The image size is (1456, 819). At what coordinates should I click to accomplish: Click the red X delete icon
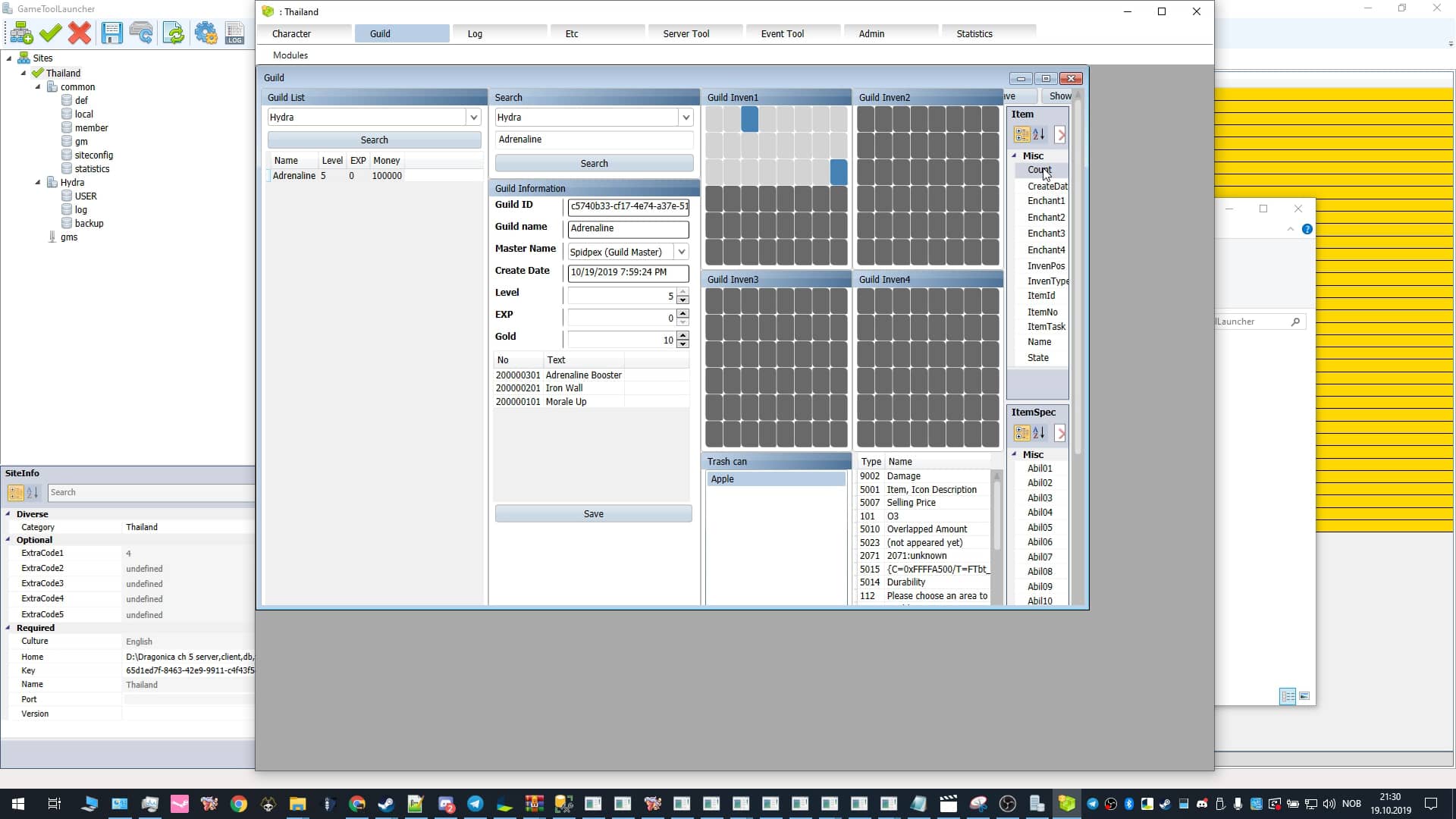pos(80,33)
